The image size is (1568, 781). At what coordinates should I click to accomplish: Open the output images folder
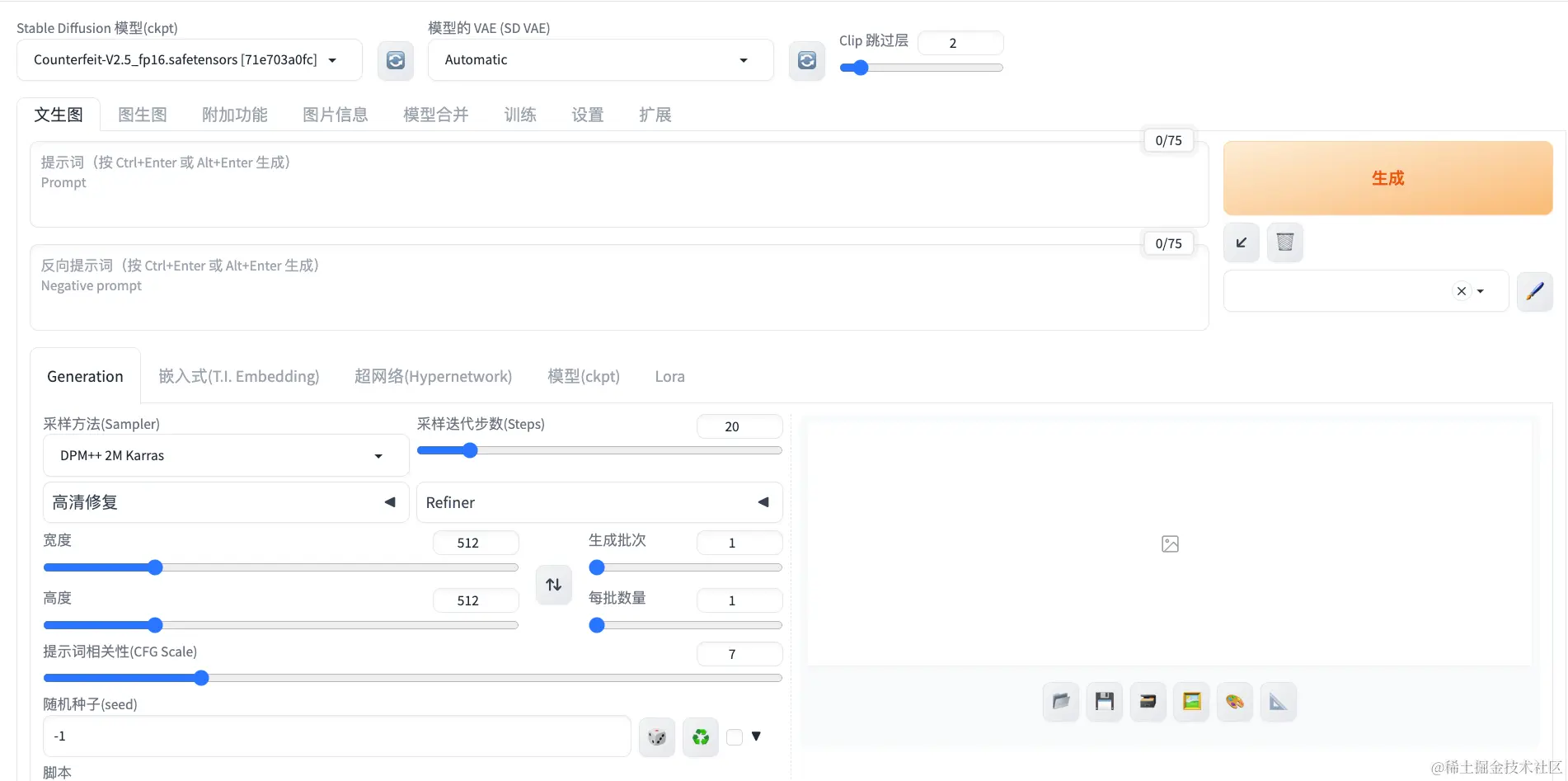point(1061,702)
